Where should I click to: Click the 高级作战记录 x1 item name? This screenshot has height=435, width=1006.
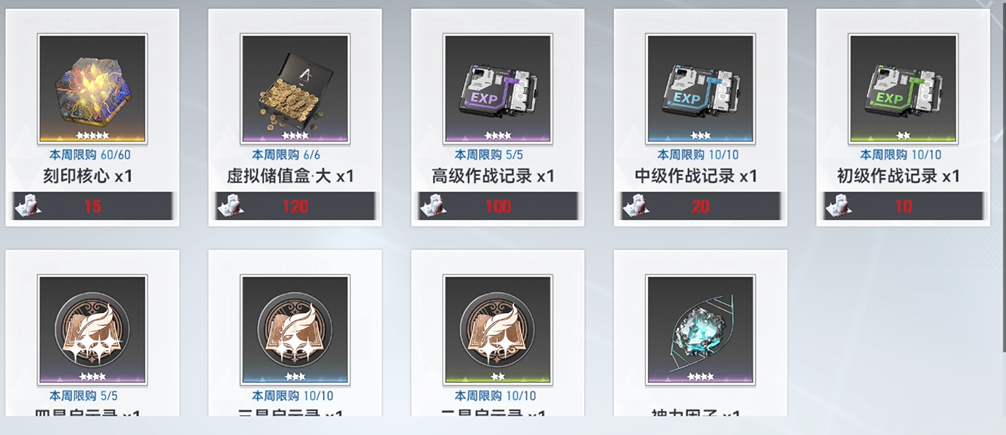493,176
